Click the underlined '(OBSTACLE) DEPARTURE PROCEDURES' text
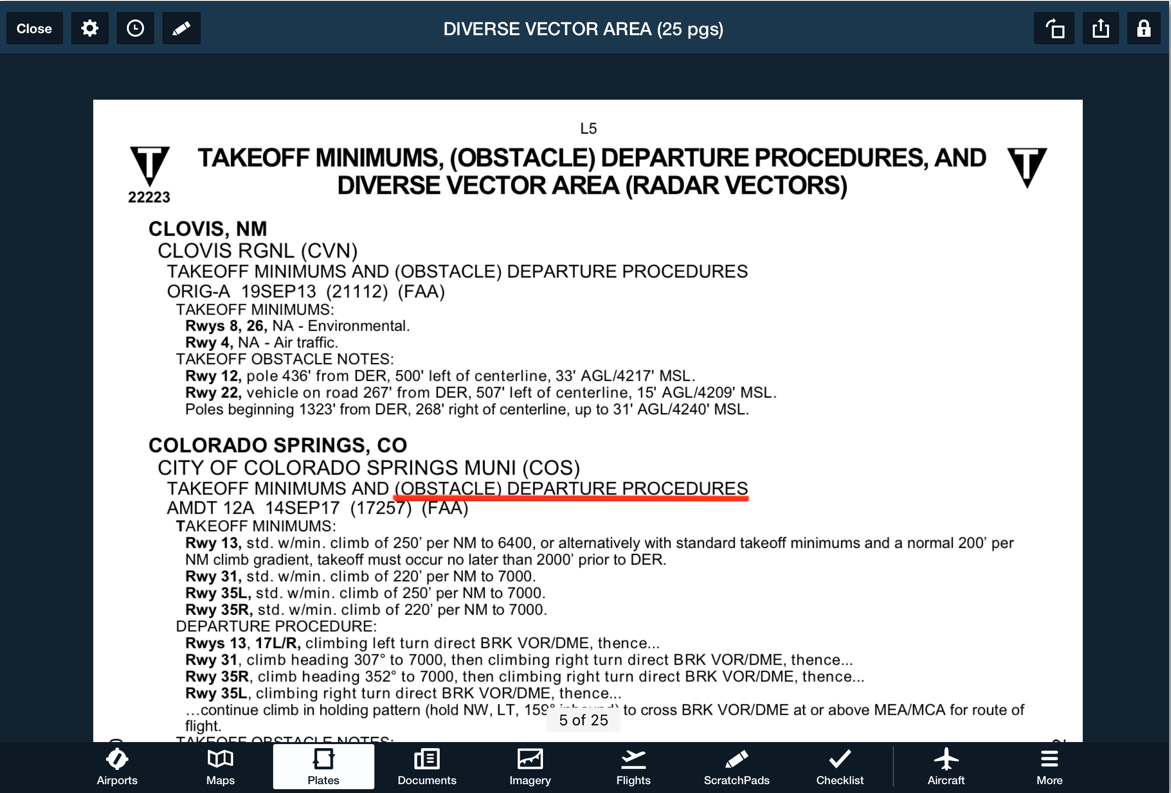 [571, 488]
